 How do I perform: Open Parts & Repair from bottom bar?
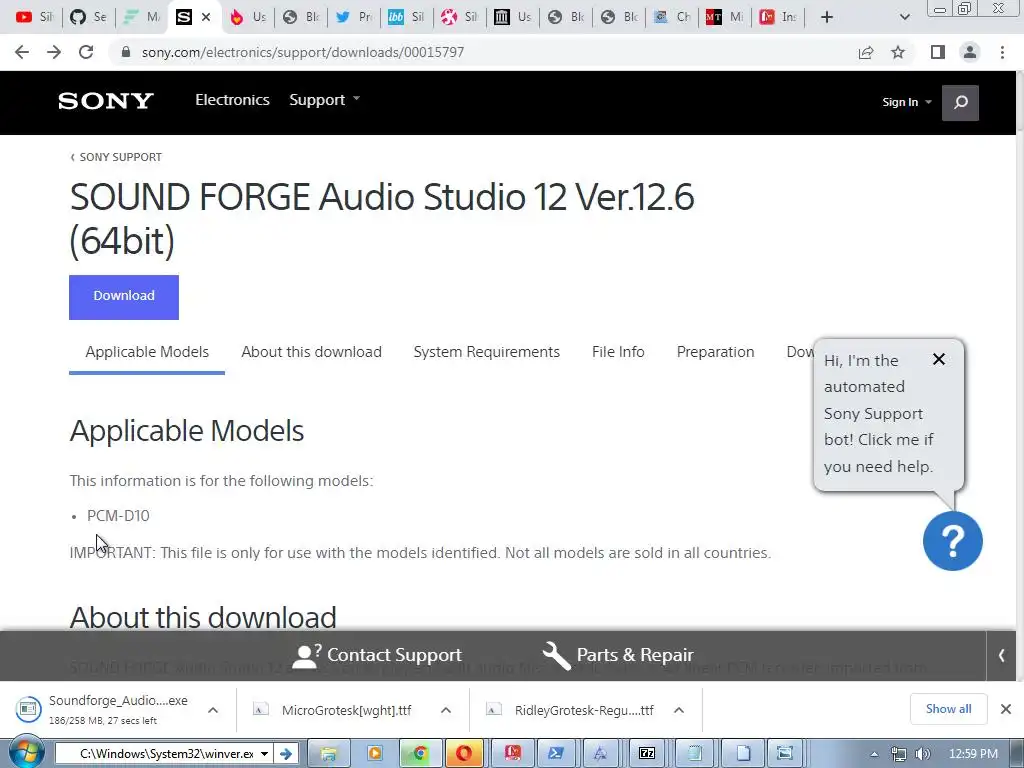(x=618, y=655)
